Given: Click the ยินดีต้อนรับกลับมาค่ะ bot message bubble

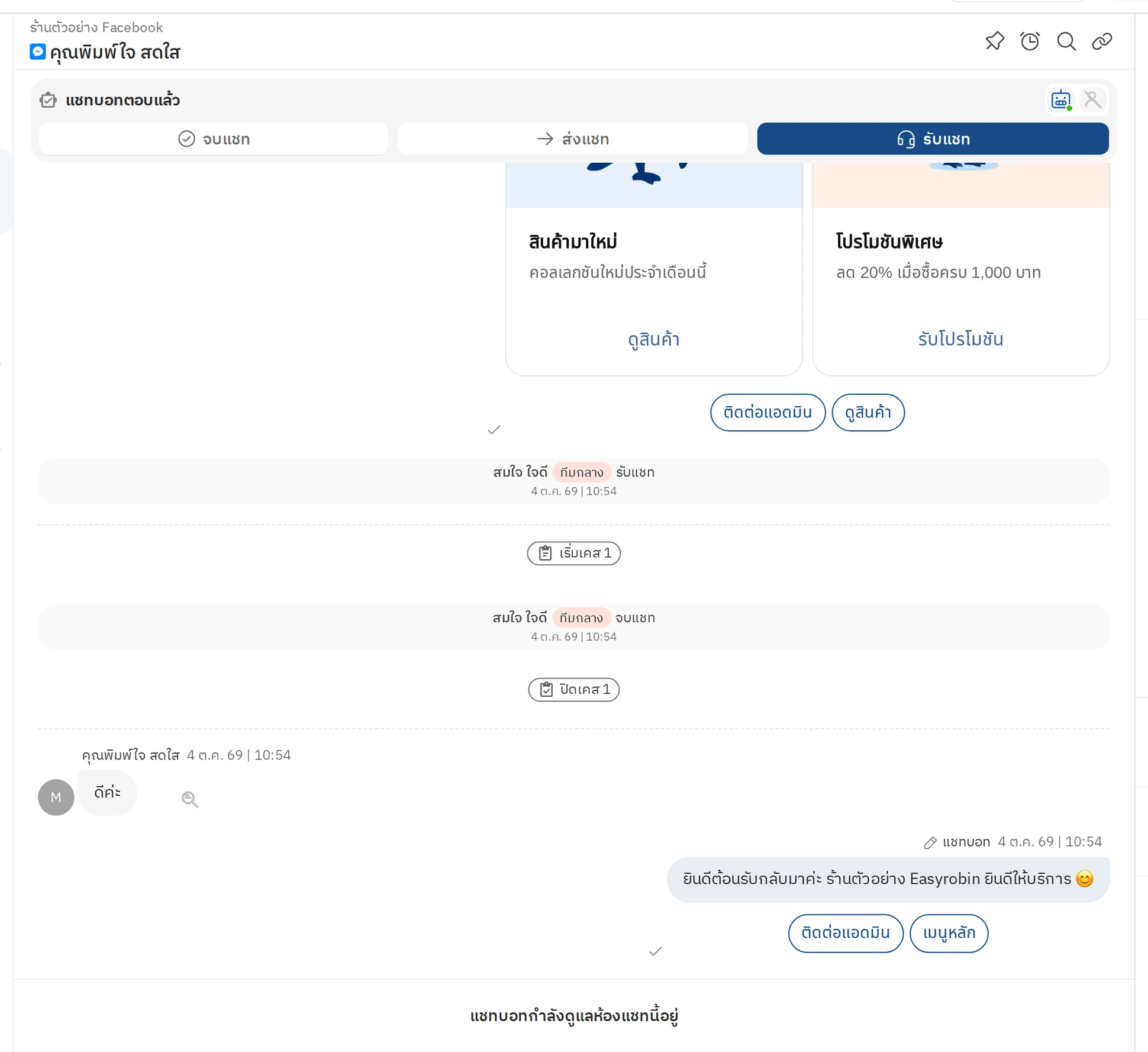Looking at the screenshot, I should click(888, 879).
